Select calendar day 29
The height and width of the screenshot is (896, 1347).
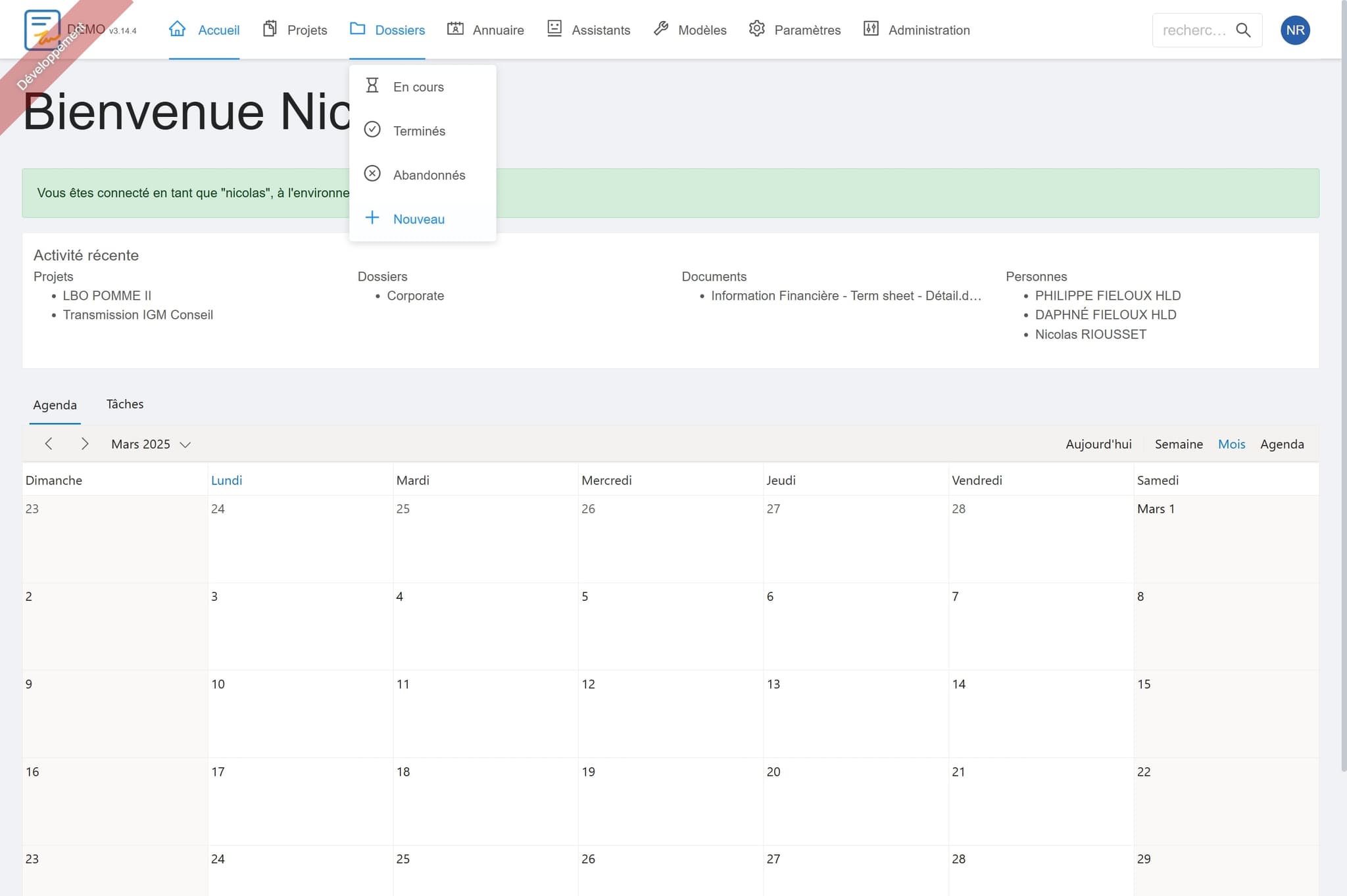1226,870
